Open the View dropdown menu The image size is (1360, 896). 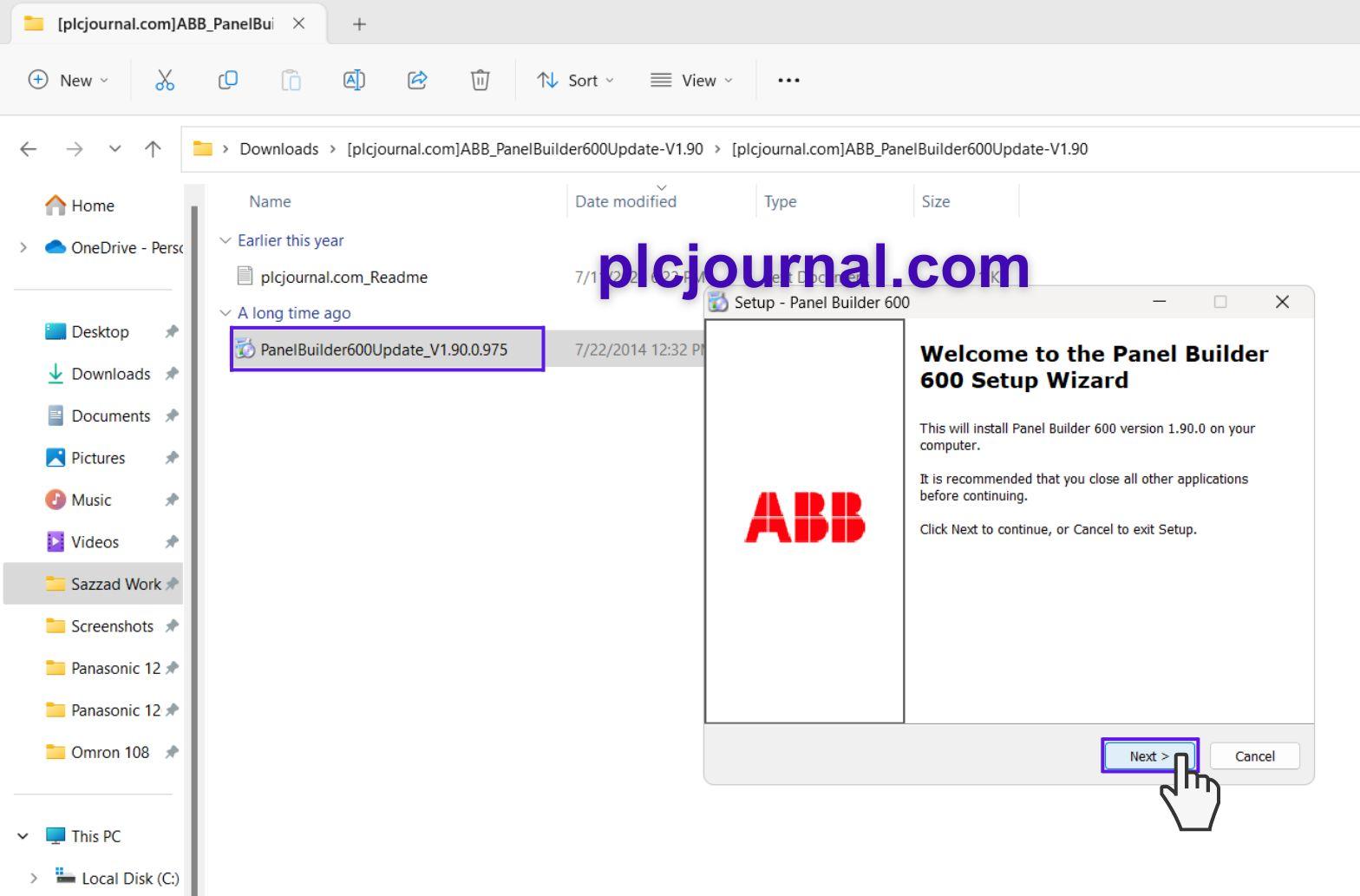coord(691,80)
